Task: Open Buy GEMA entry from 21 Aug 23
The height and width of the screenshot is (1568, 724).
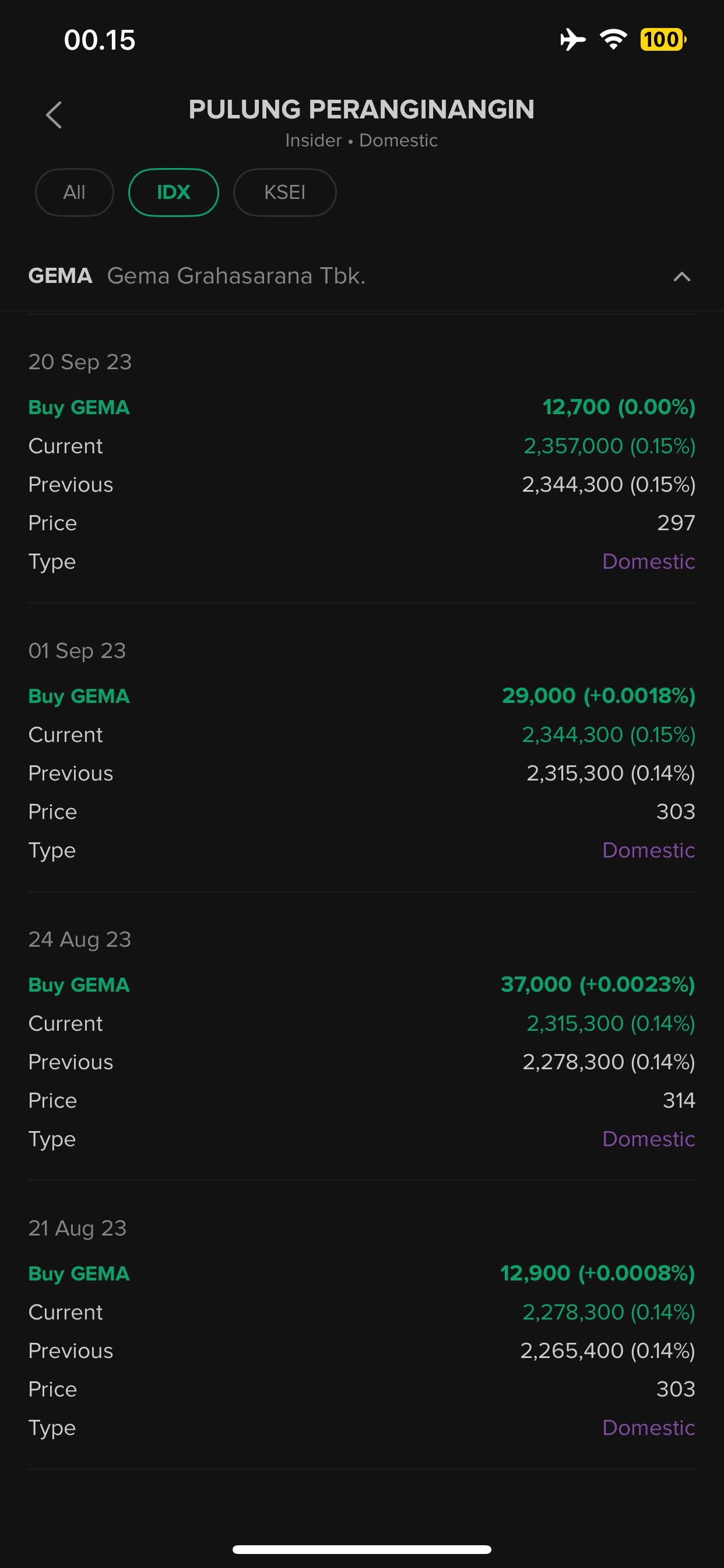Action: point(79,1273)
